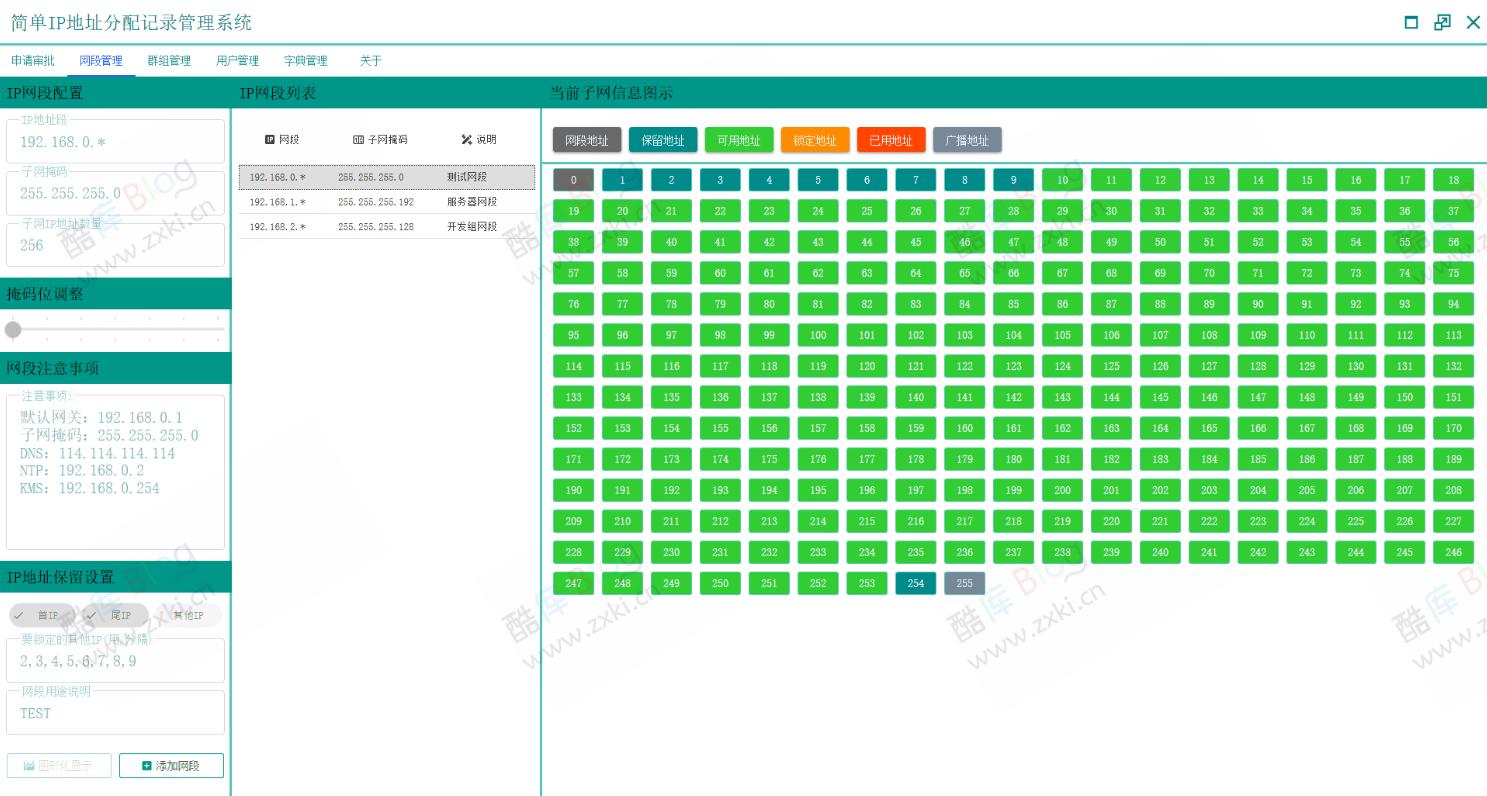Click the 子网掩码 column header icon

coord(359,140)
